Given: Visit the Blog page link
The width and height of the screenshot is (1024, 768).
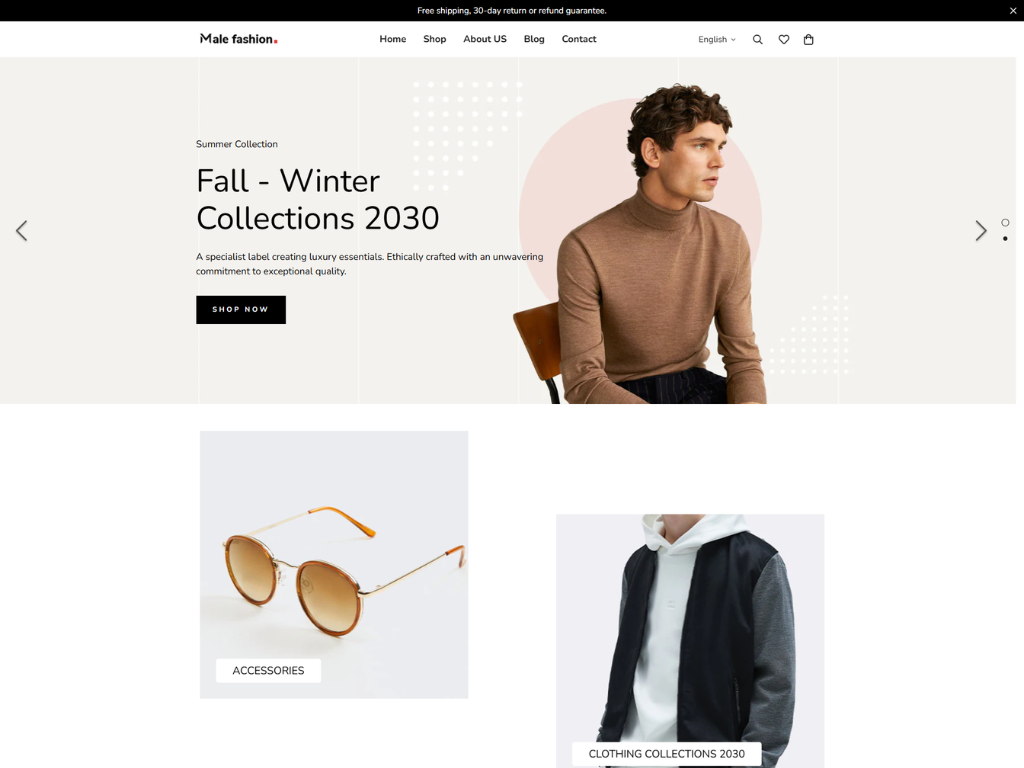Looking at the screenshot, I should tap(534, 39).
